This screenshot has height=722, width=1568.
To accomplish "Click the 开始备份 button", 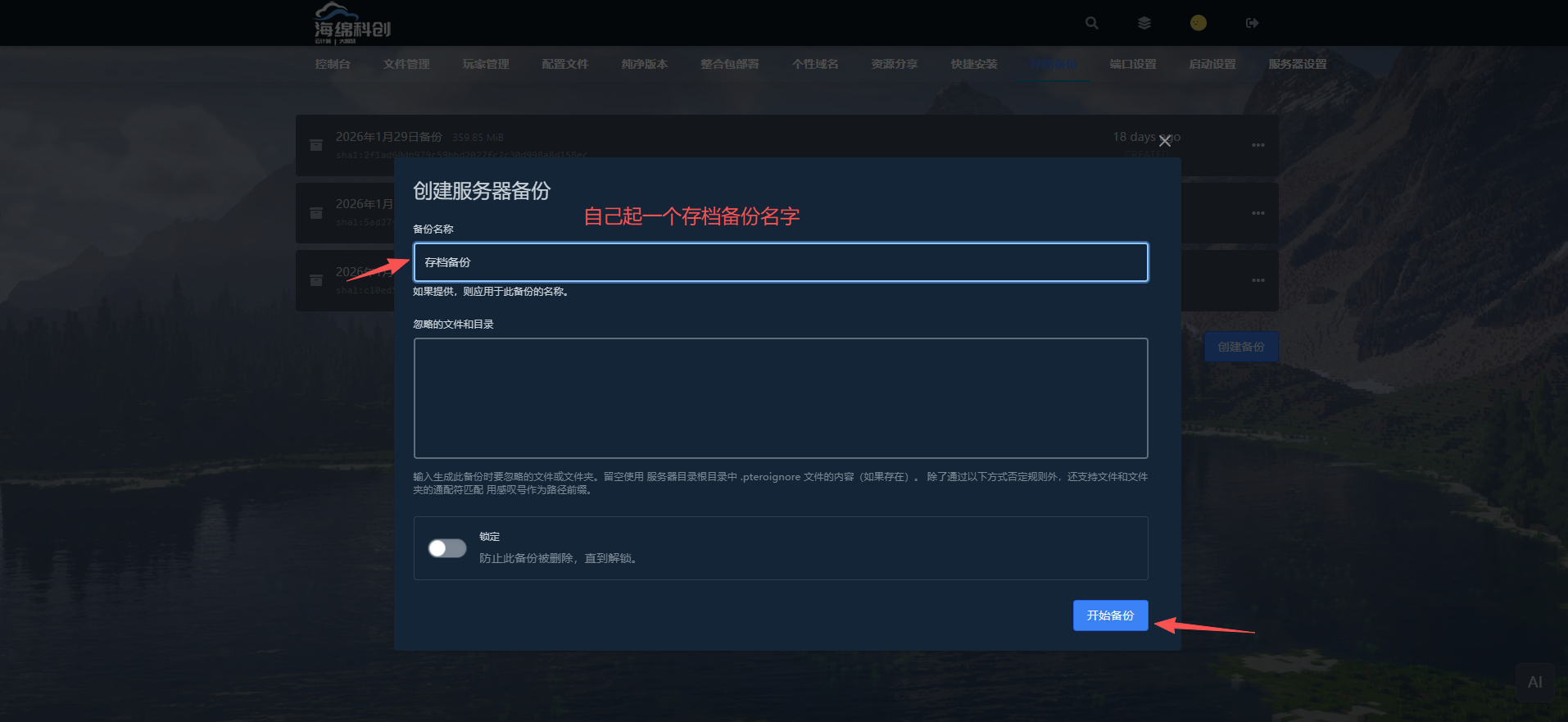I will click(1110, 615).
